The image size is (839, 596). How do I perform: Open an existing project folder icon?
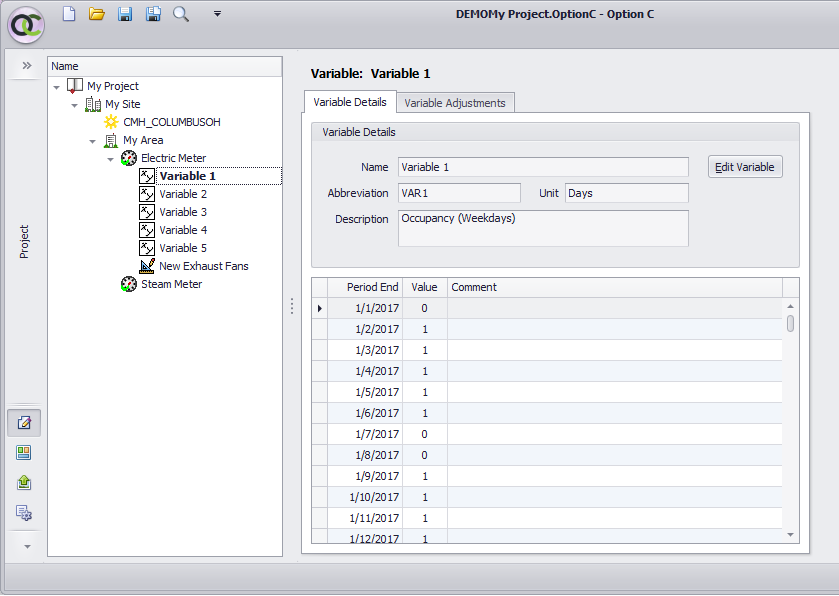coord(97,14)
